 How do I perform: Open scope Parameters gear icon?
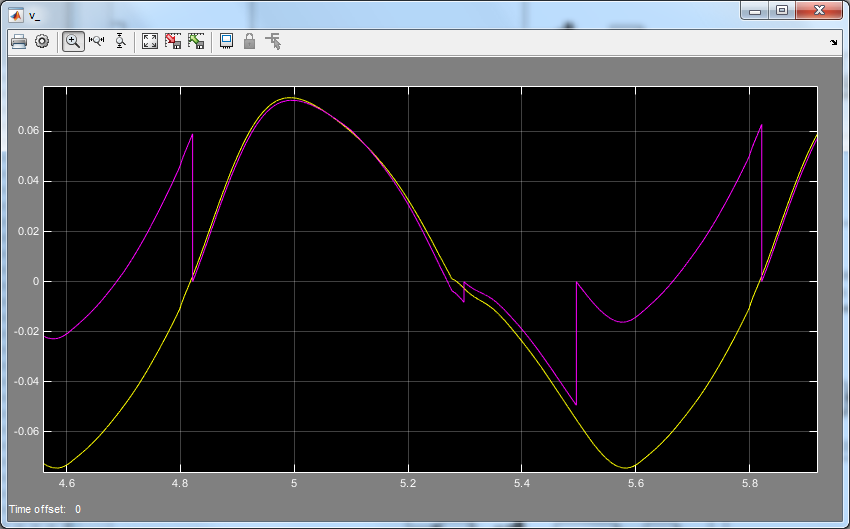click(x=42, y=41)
